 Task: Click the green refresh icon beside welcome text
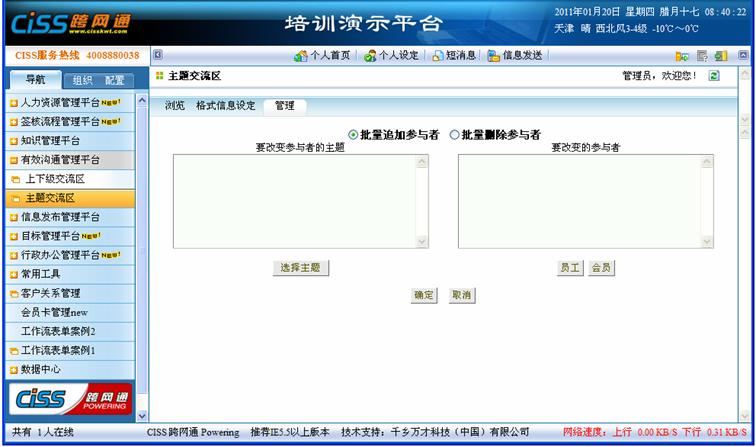pos(714,76)
